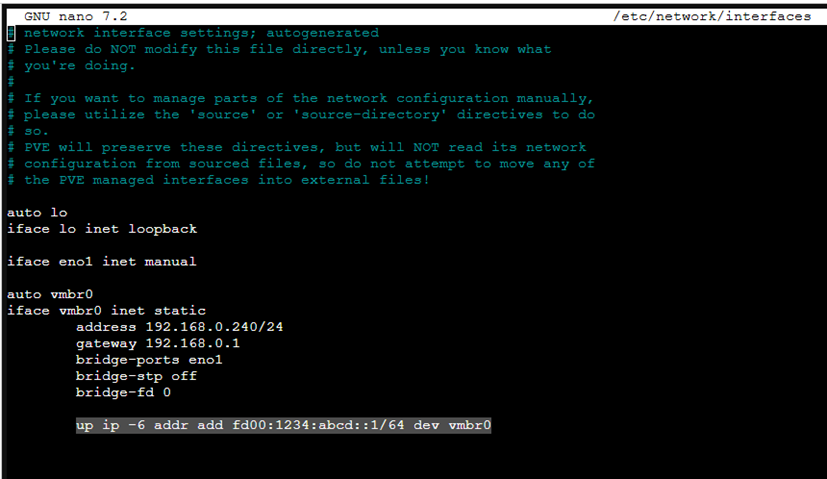Place cursor on 'bridge-ports eno1' line
The height and width of the screenshot is (479, 827).
(148, 359)
